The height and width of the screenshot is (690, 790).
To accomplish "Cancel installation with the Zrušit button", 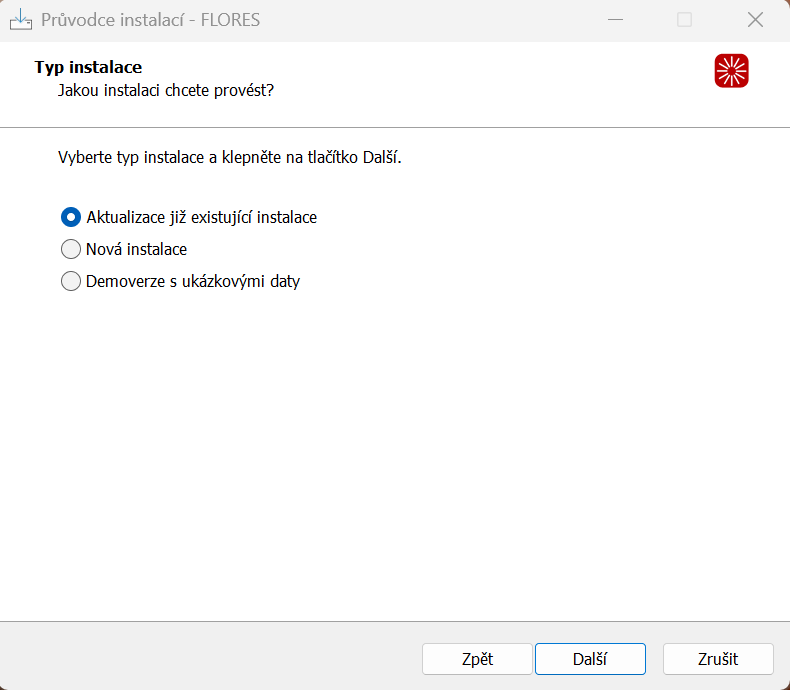I will coord(718,659).
